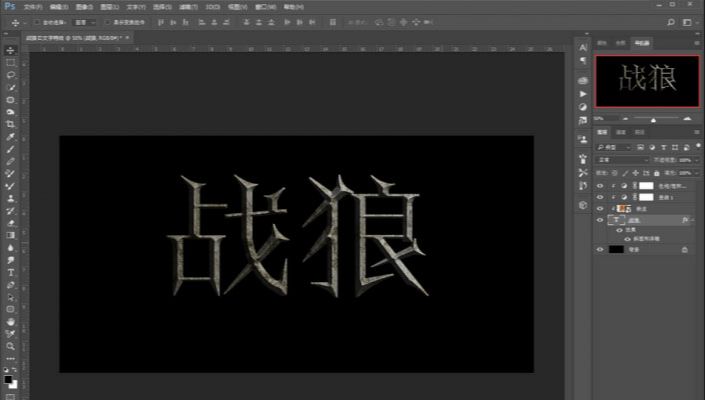Toggle layer filtering on/off switch

tap(698, 146)
